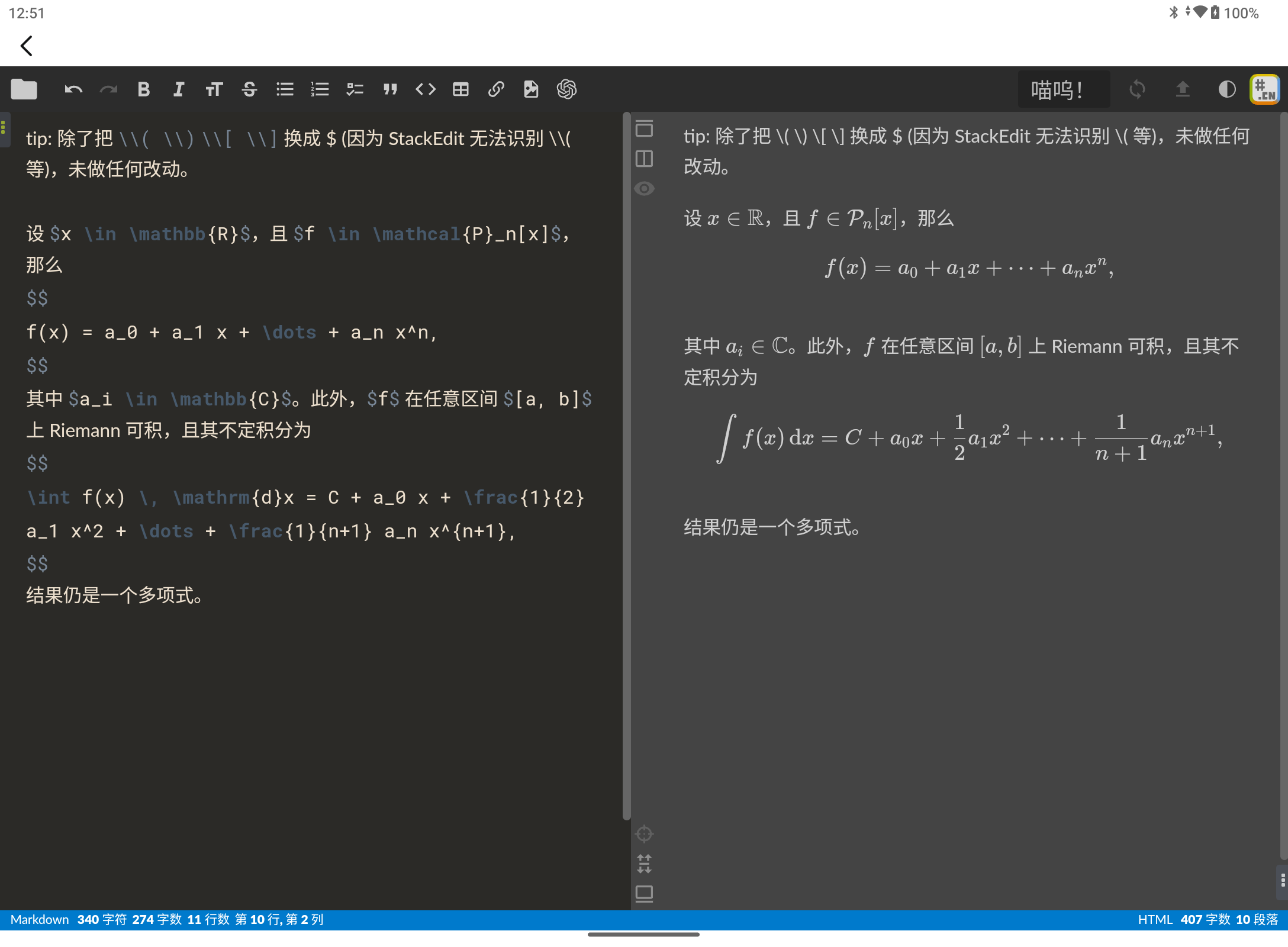The height and width of the screenshot is (947, 1288).
Task: Toggle focus mode crosshair icon
Action: pos(644,834)
